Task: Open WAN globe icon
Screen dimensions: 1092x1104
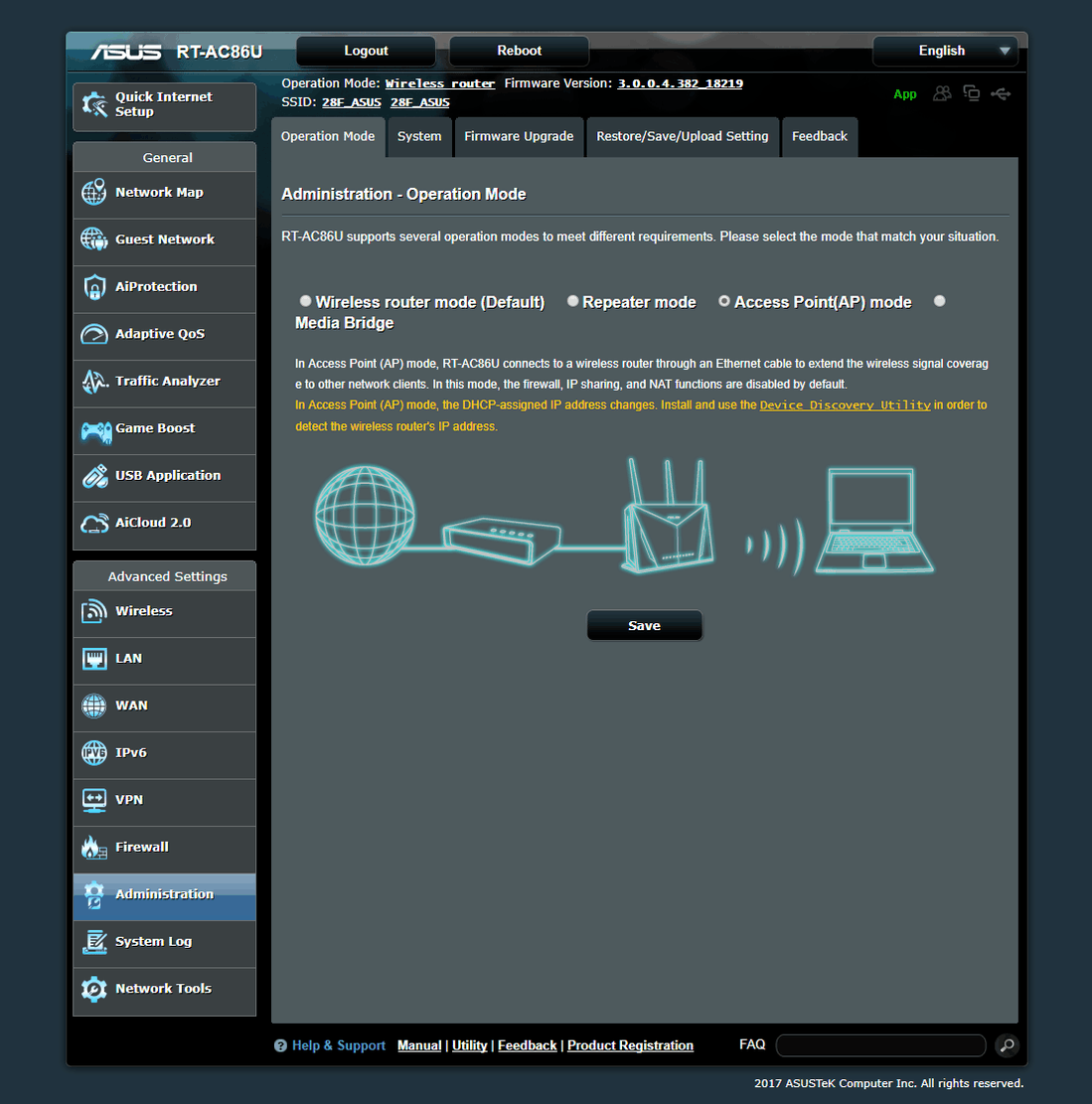Action: (94, 706)
